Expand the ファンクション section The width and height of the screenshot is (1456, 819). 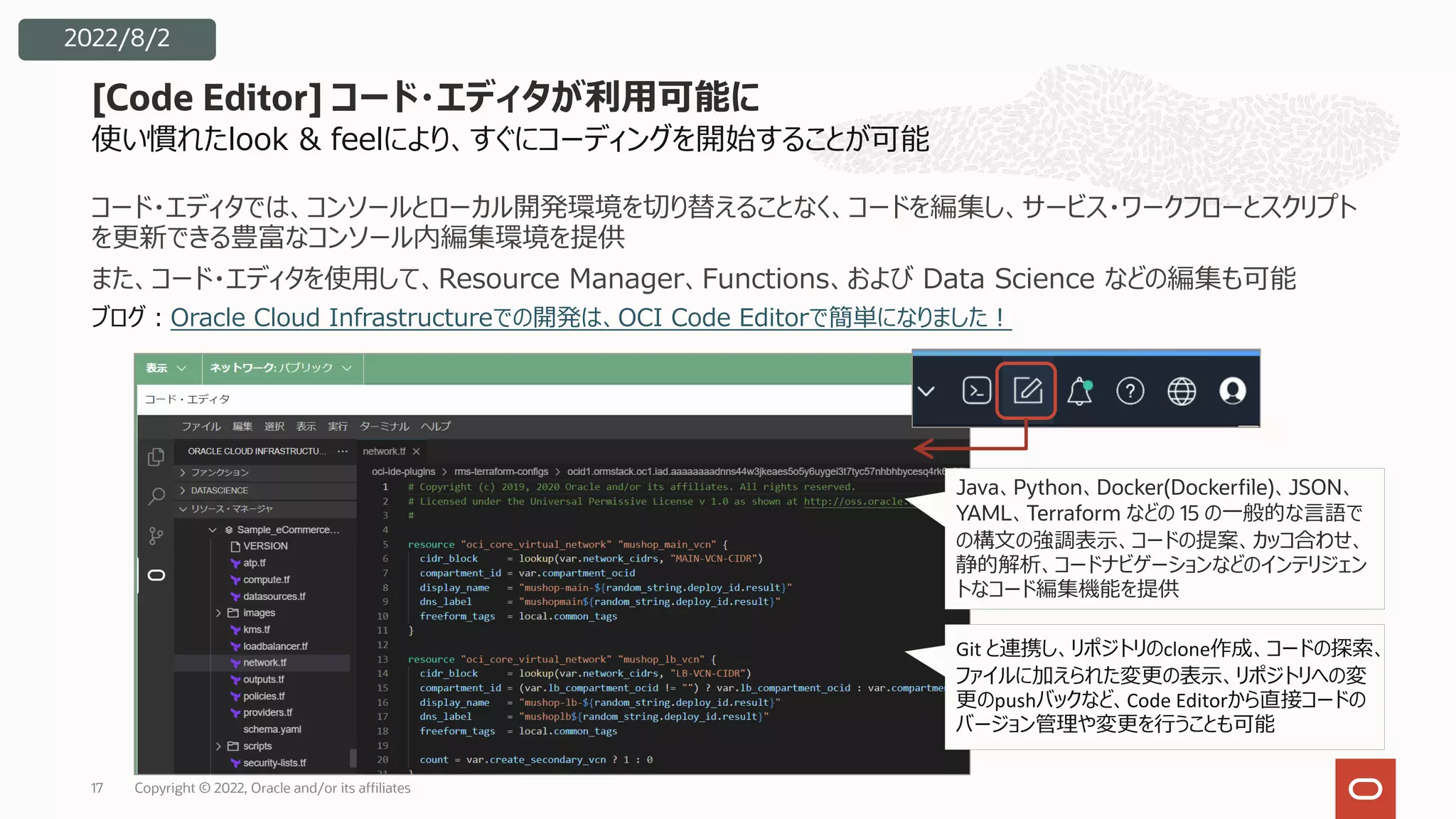click(264, 473)
